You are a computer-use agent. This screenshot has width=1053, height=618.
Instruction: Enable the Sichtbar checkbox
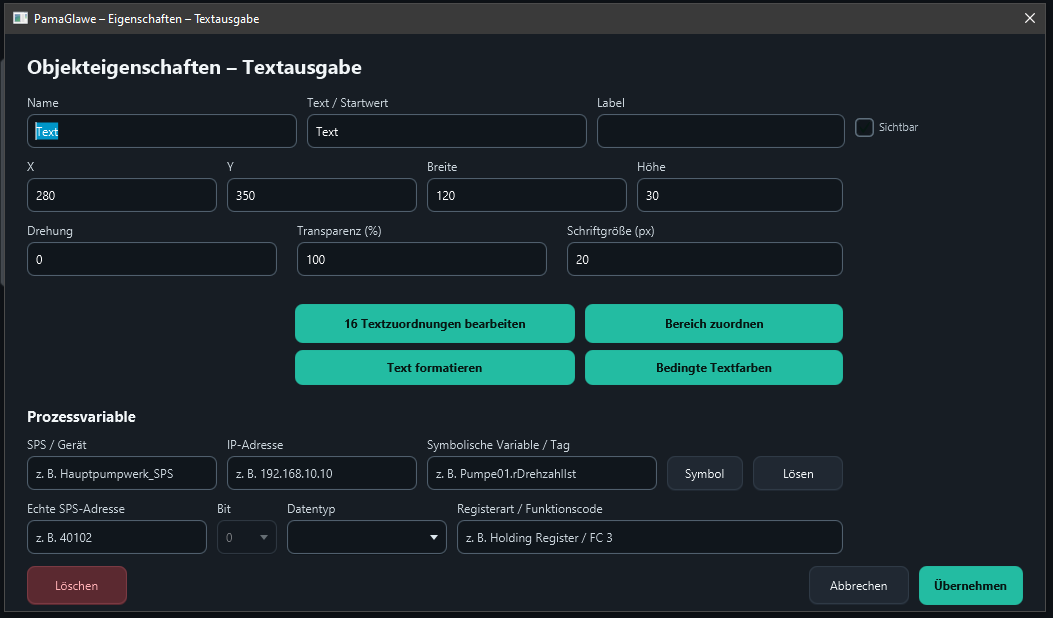tap(864, 127)
